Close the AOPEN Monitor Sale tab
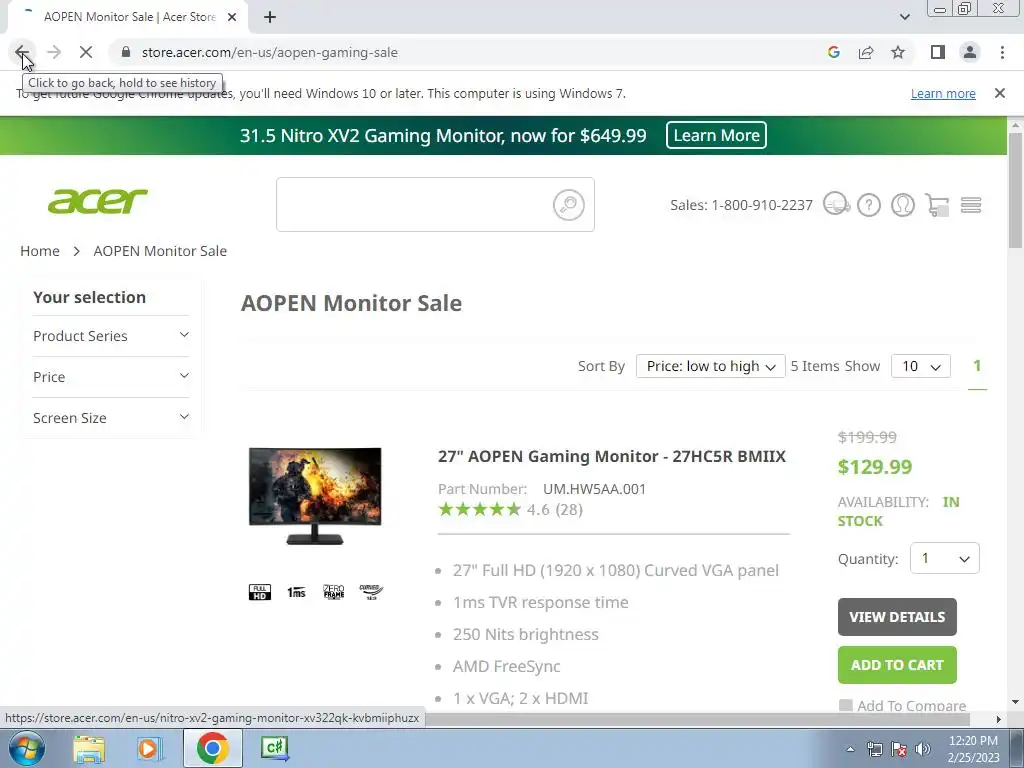The height and width of the screenshot is (768, 1024). (232, 17)
